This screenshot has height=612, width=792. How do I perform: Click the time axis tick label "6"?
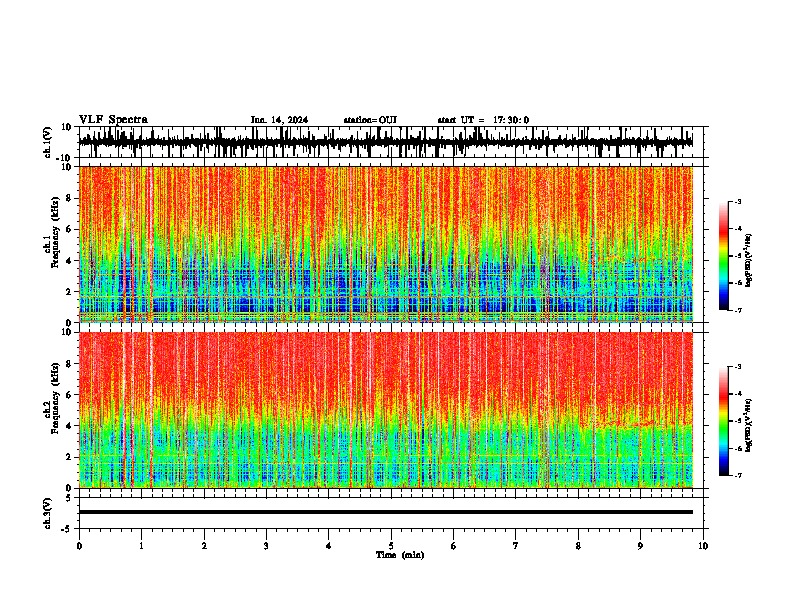[x=454, y=546]
